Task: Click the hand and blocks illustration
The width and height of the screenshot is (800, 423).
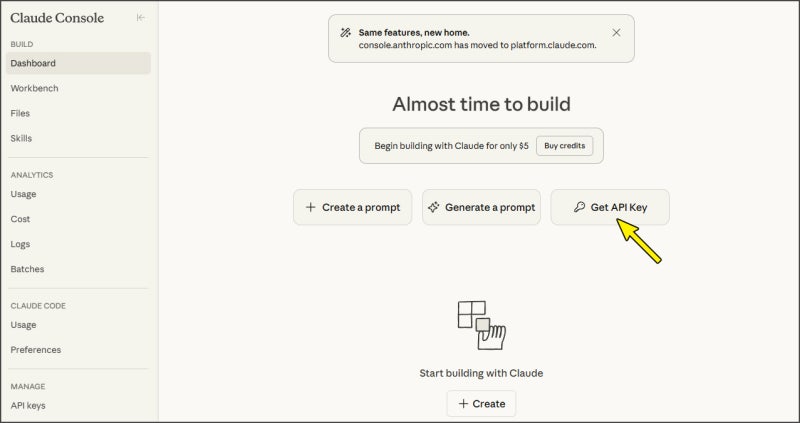Action: (x=481, y=325)
